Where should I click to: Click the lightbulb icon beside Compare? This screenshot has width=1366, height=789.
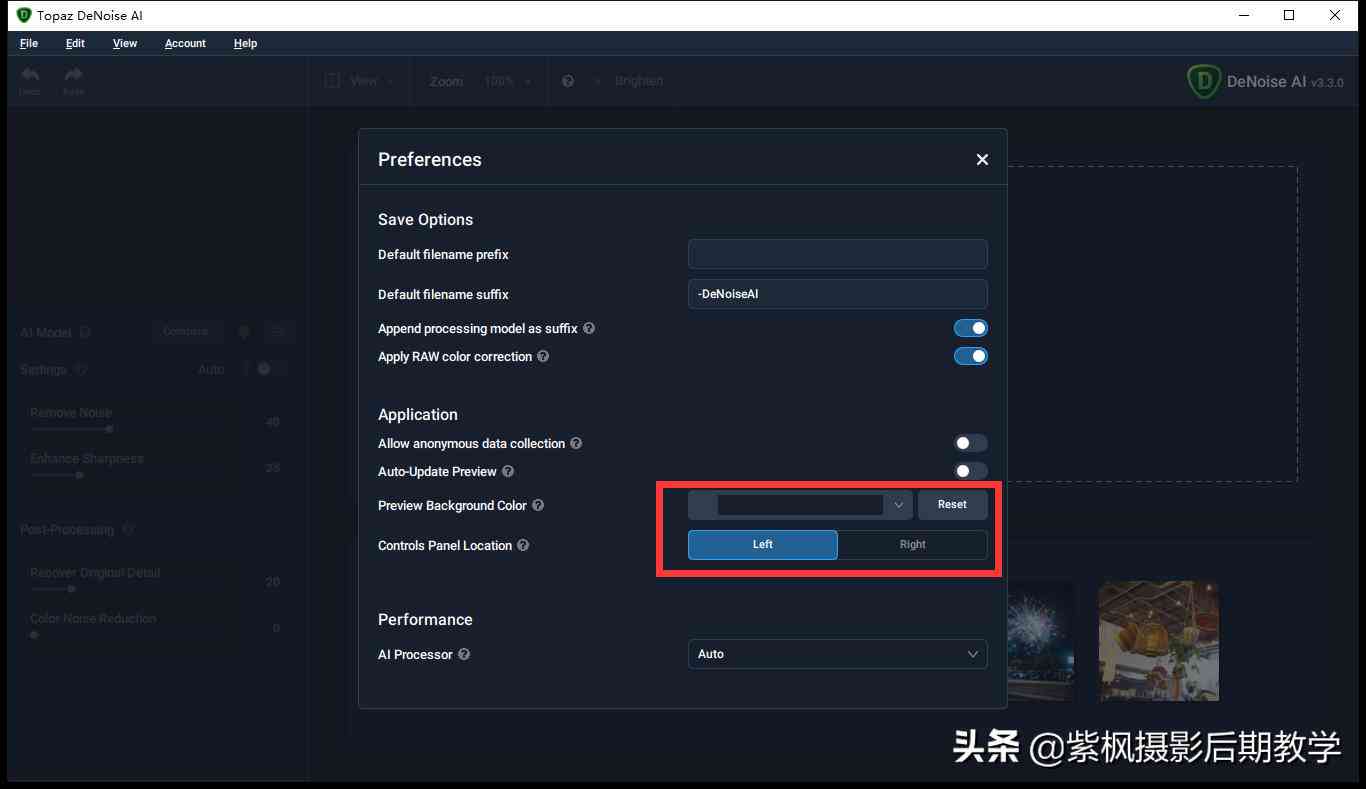[x=243, y=331]
